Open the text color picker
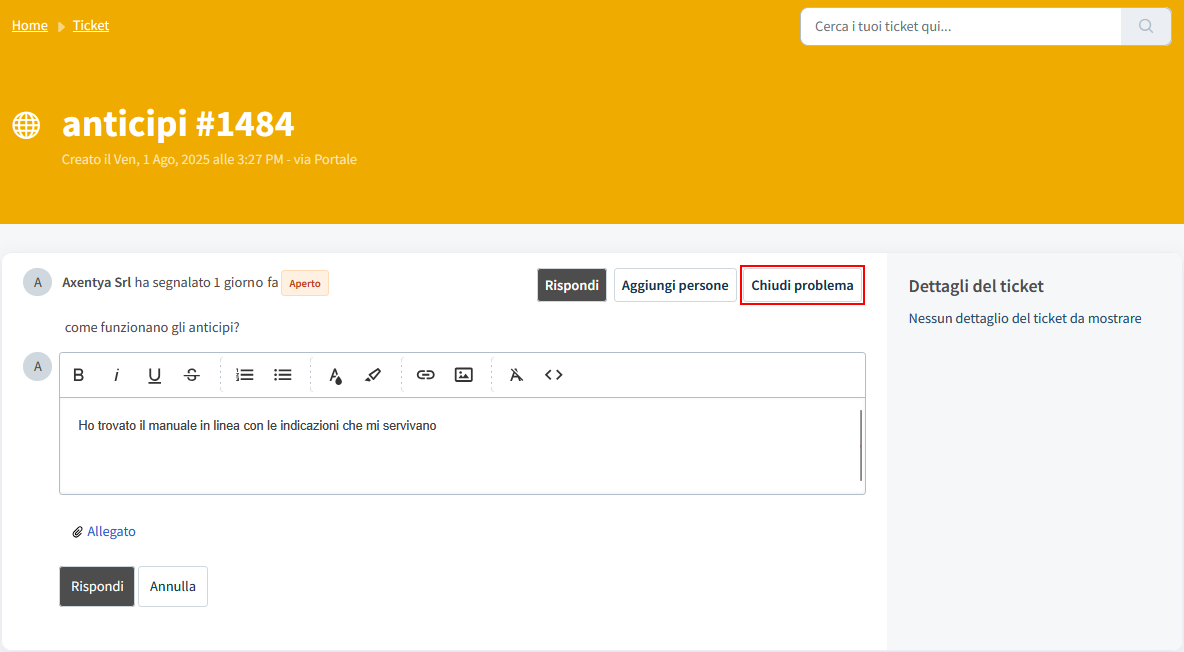 (336, 375)
